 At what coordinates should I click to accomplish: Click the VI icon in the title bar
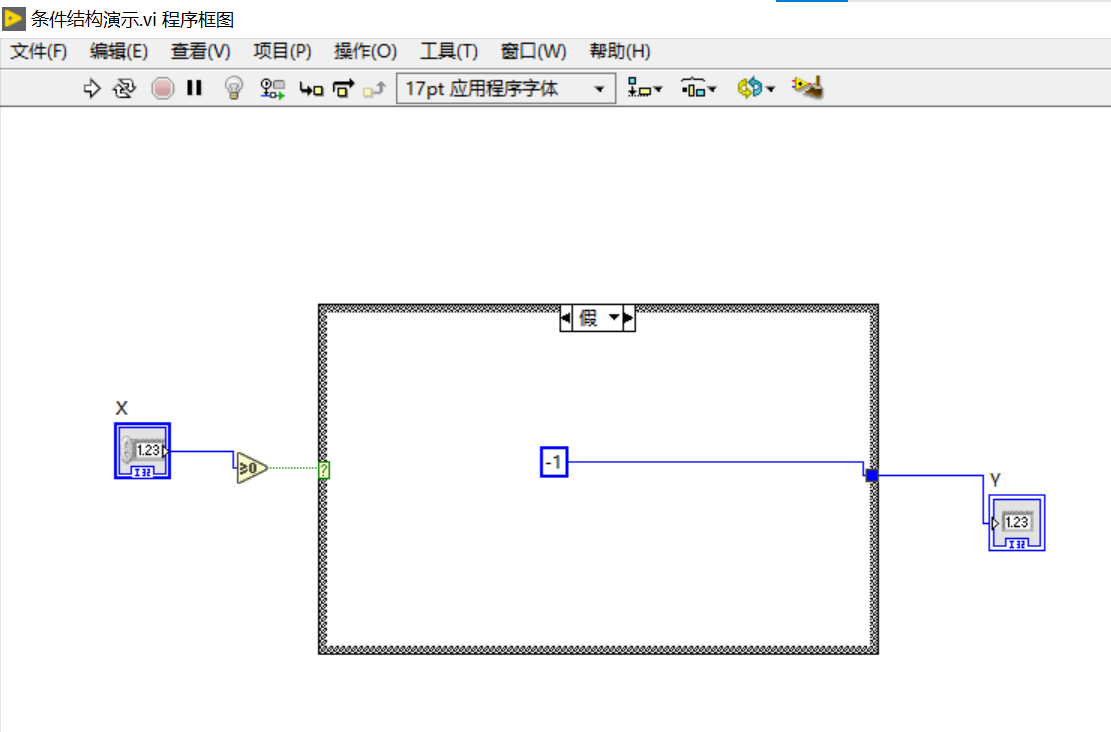pyautogui.click(x=13, y=18)
